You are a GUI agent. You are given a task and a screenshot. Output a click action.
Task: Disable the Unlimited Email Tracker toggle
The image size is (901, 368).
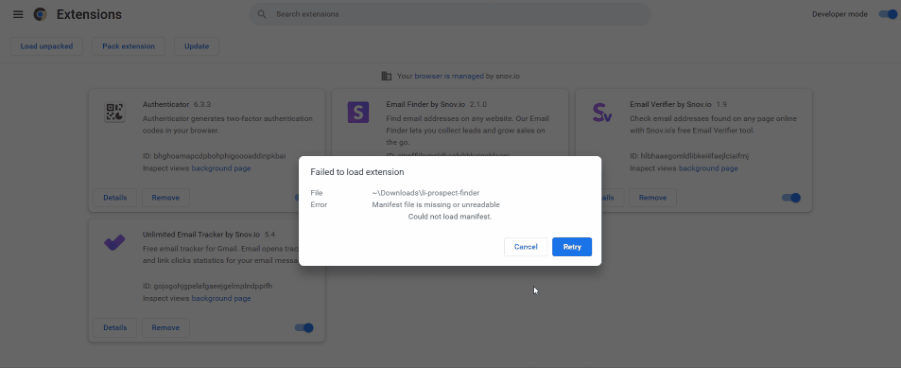point(304,328)
